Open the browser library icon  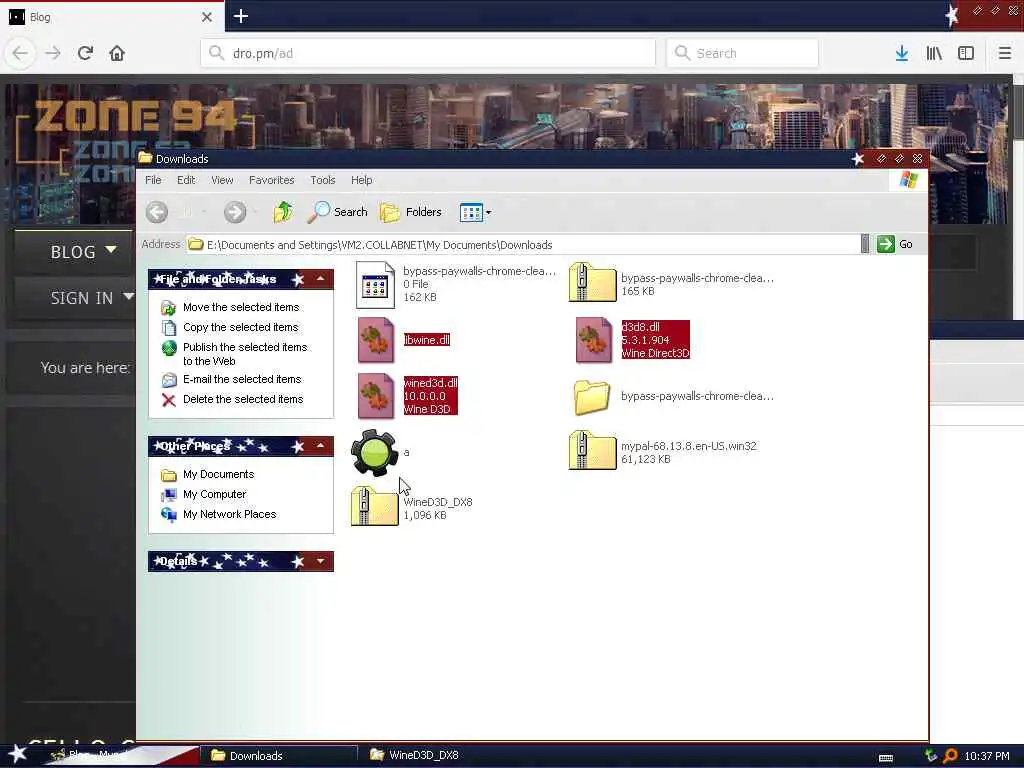934,53
